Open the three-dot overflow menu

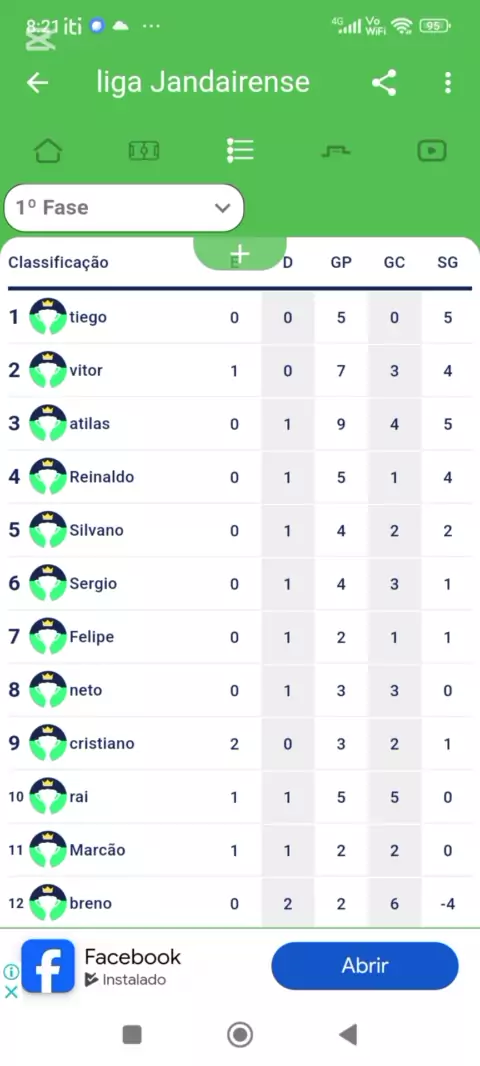coord(447,83)
